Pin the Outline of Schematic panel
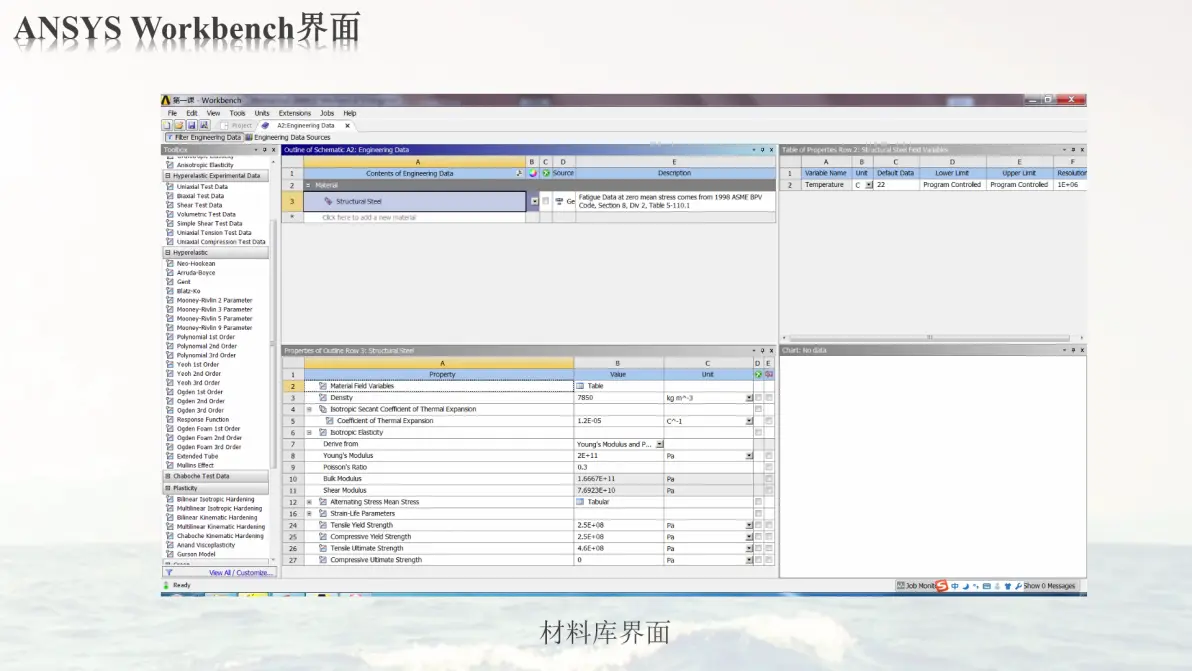Image resolution: width=1192 pixels, height=671 pixels. (762, 150)
